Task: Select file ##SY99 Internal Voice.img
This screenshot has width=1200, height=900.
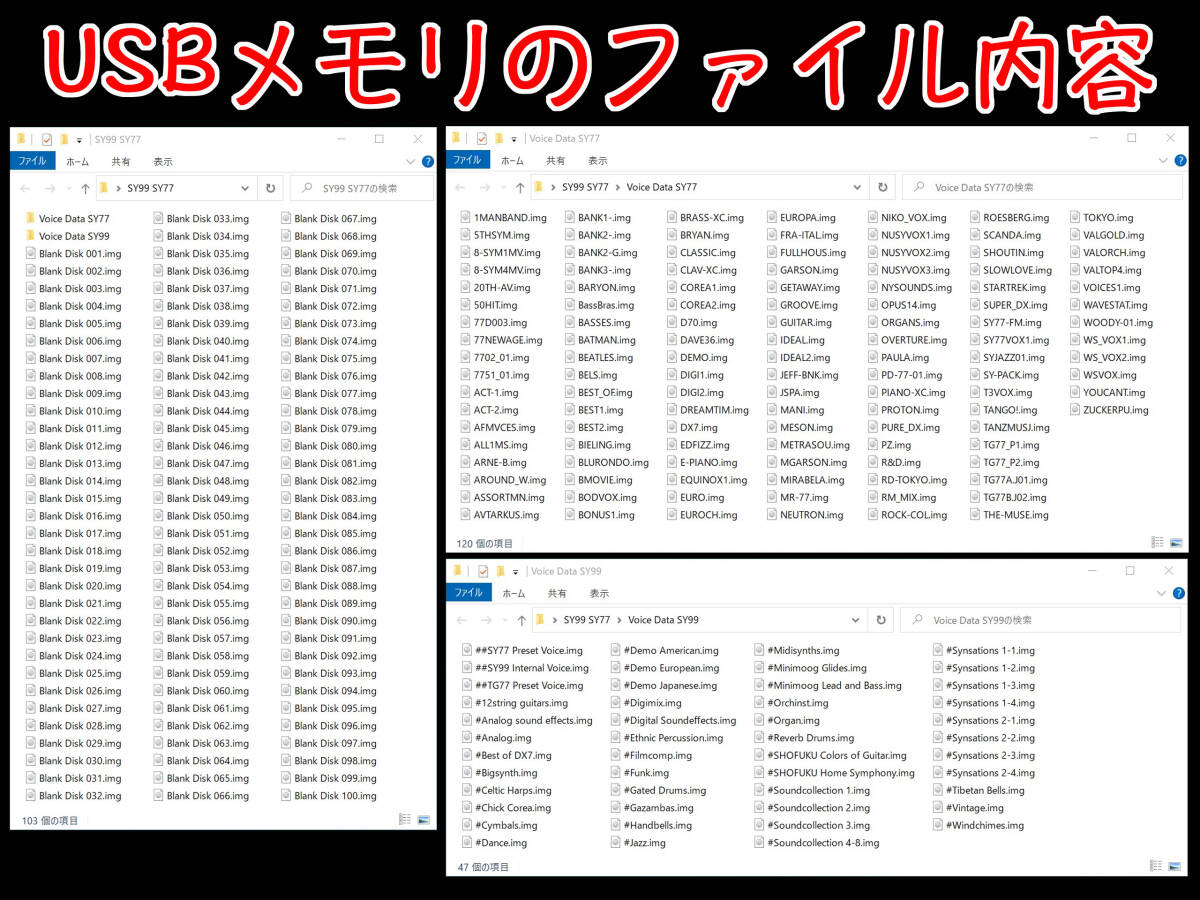Action: pyautogui.click(x=524, y=668)
